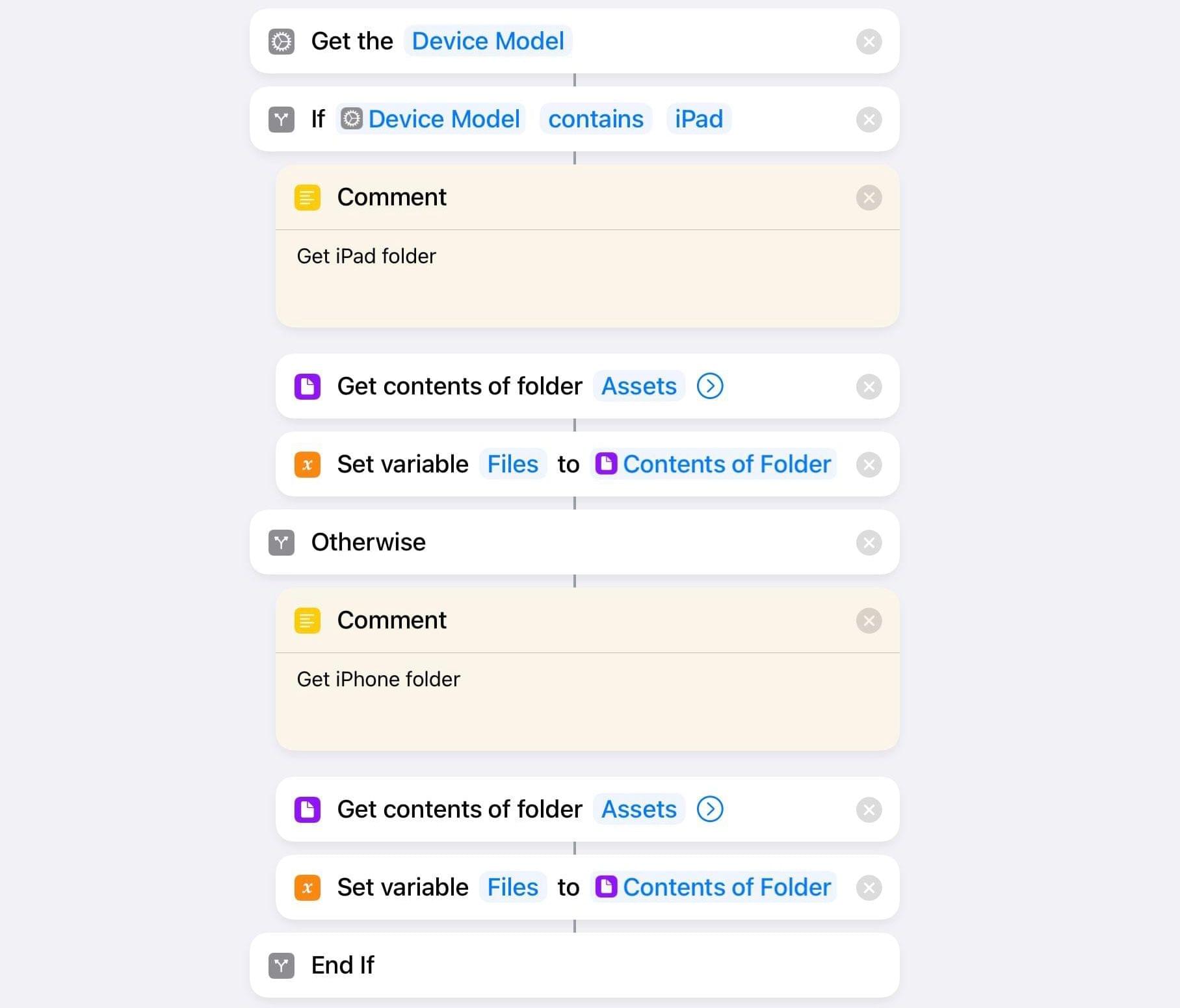
Task: Edit the iPad condition value field
Action: (699, 119)
